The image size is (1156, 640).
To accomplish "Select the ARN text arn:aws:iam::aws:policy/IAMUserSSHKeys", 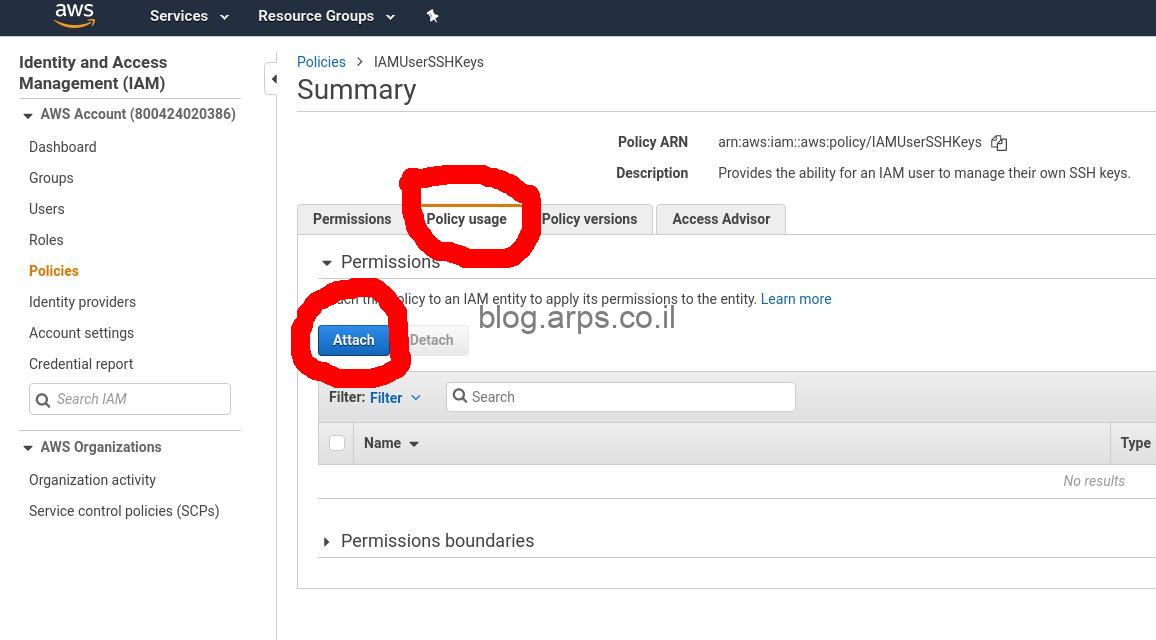I will [849, 142].
